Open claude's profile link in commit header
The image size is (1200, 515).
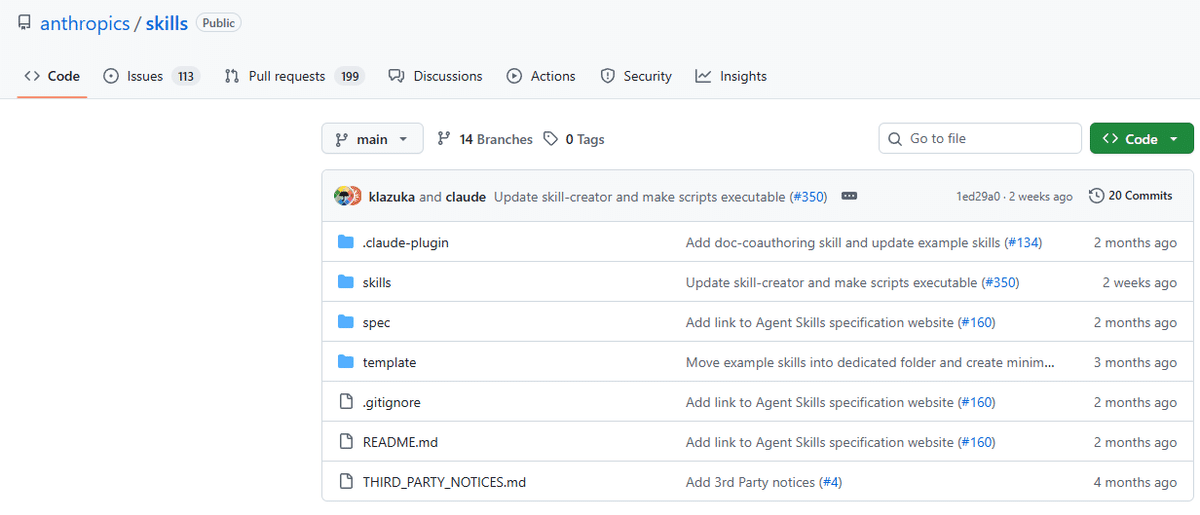coord(466,197)
